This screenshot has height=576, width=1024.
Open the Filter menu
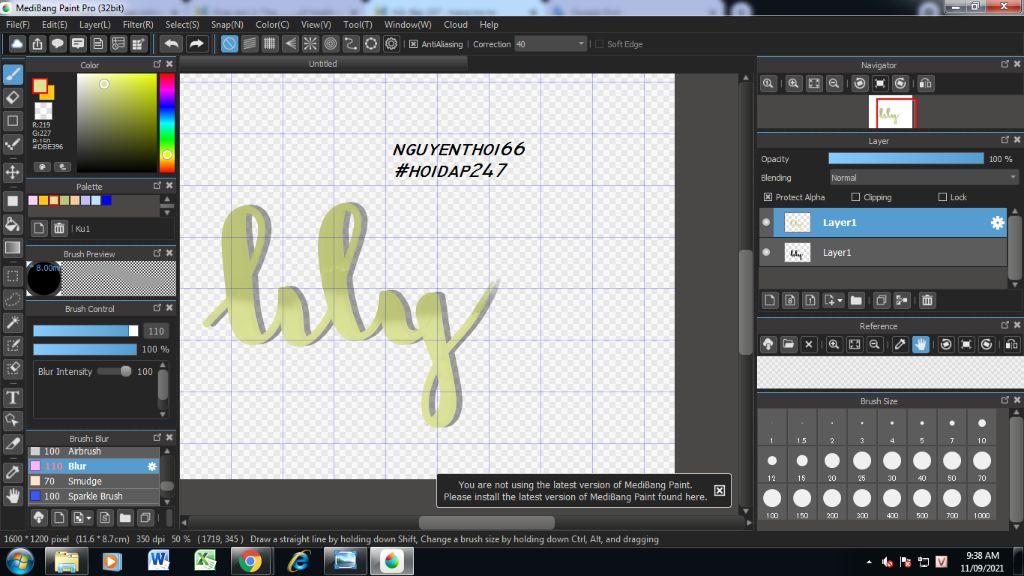(x=138, y=24)
